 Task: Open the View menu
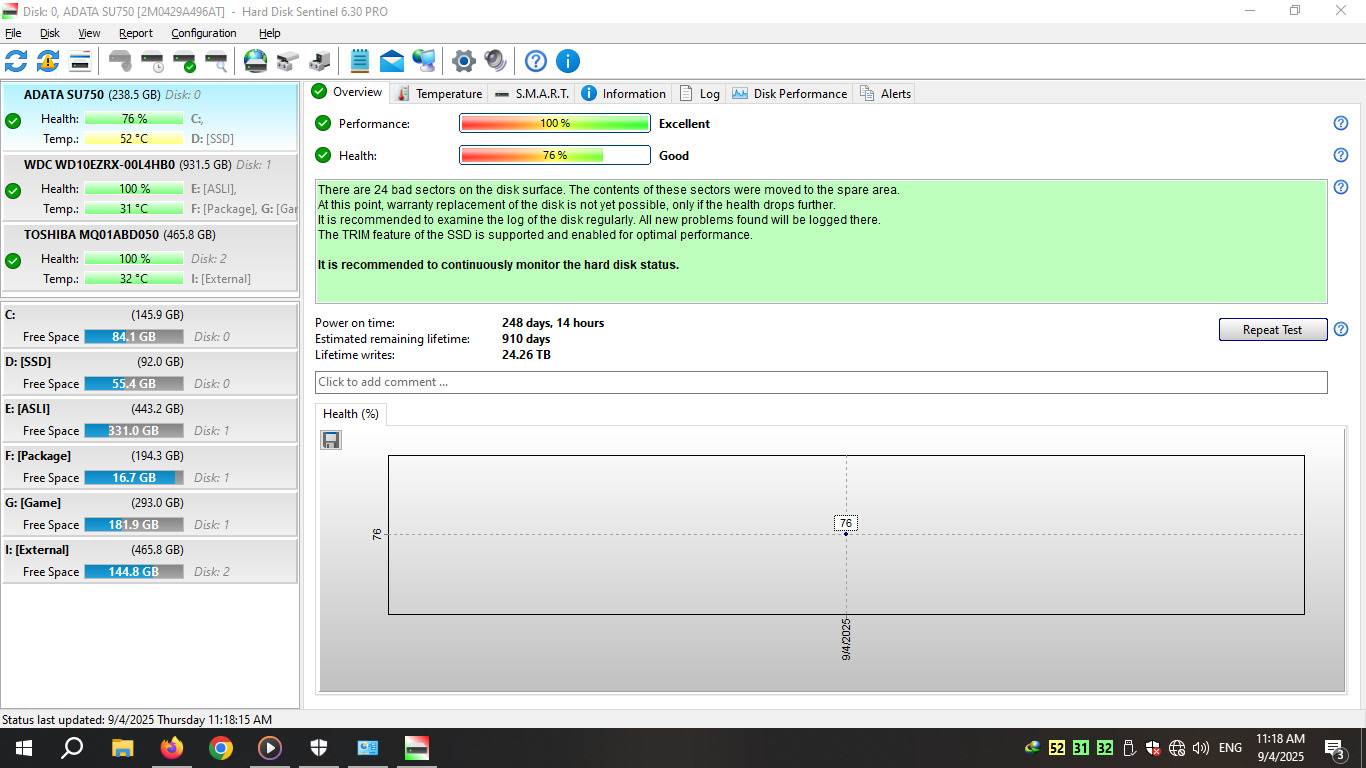[90, 33]
